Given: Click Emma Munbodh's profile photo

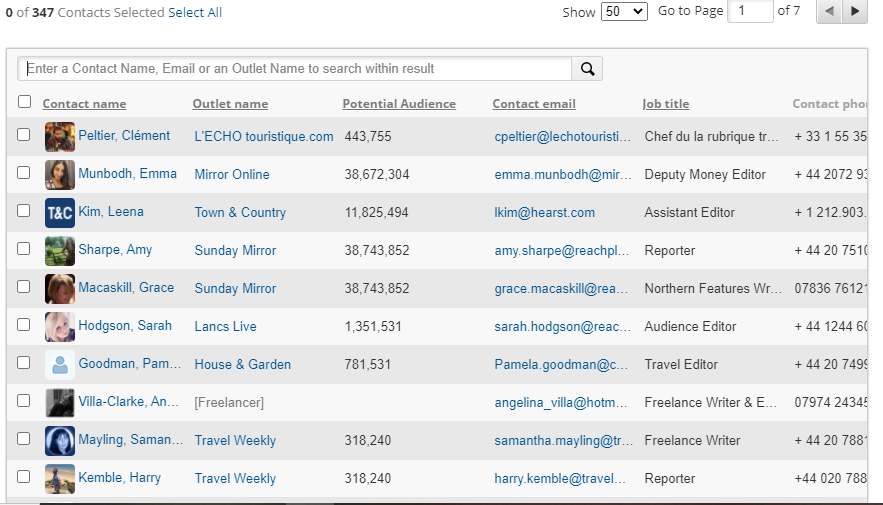Looking at the screenshot, I should 60,175.
